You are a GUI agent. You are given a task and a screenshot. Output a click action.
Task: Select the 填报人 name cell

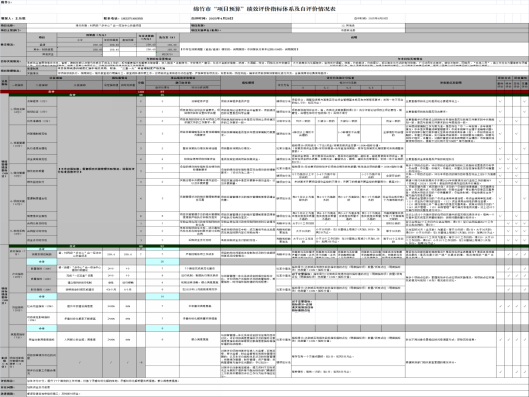point(13,18)
